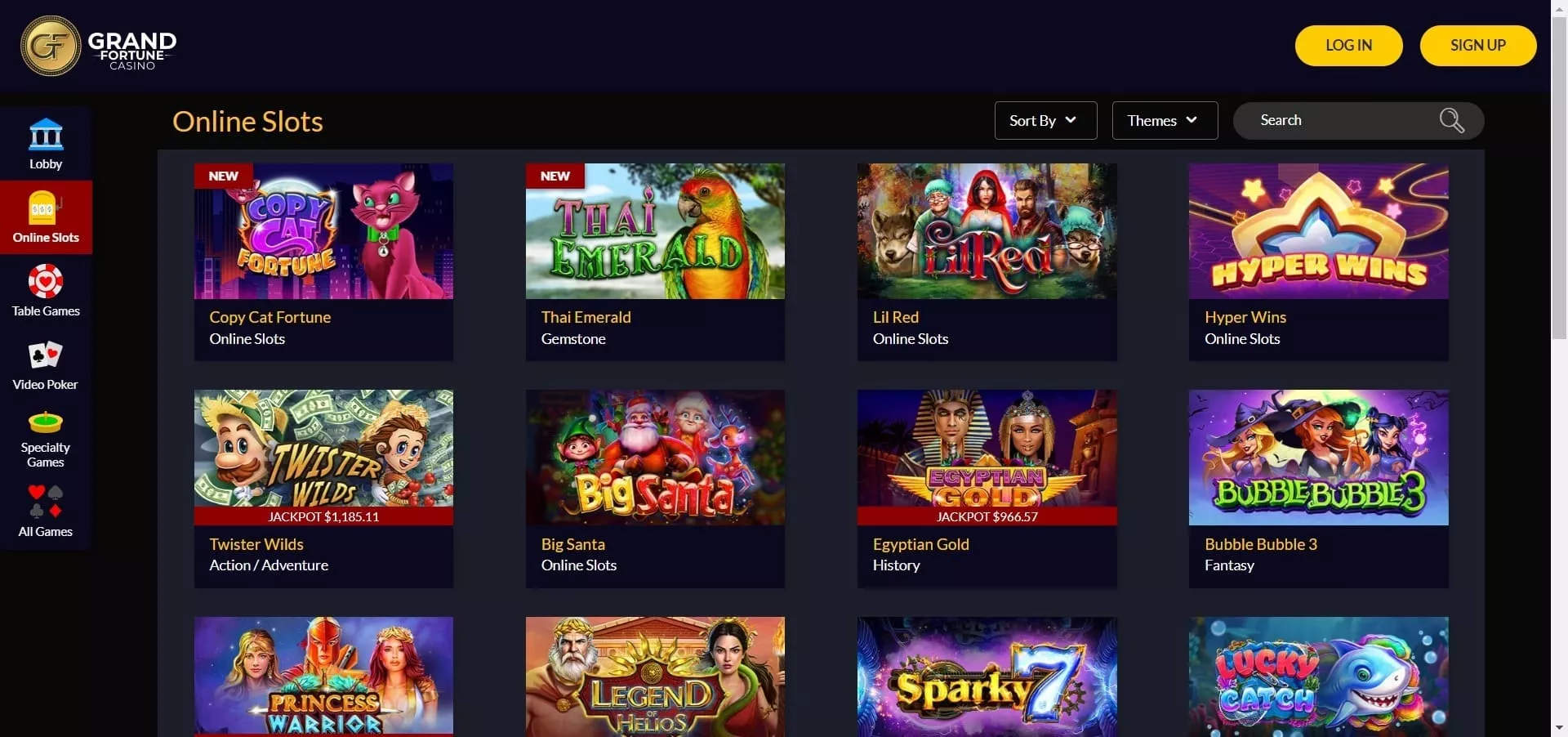Screen dimensions: 1568x737
Task: Select the Online Slots machine icon
Action: 42,208
